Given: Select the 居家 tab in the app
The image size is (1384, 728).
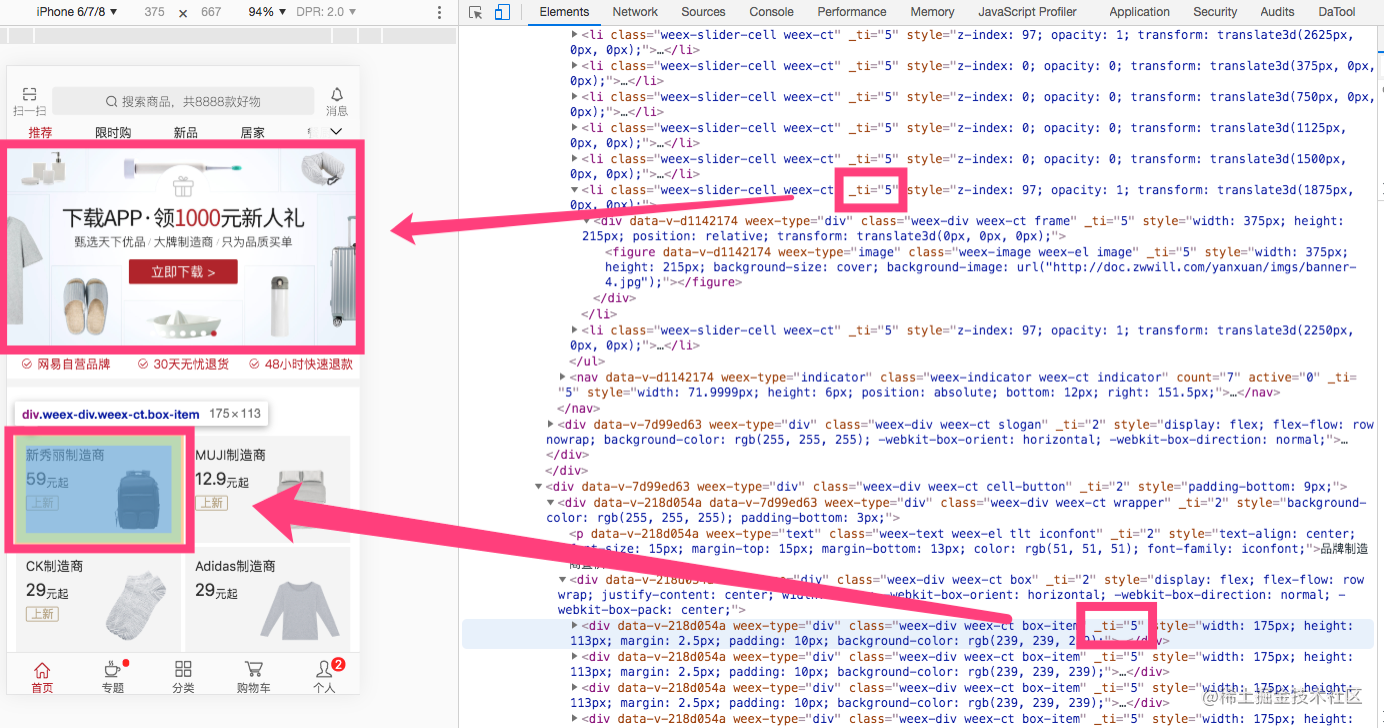Looking at the screenshot, I should coord(253,132).
